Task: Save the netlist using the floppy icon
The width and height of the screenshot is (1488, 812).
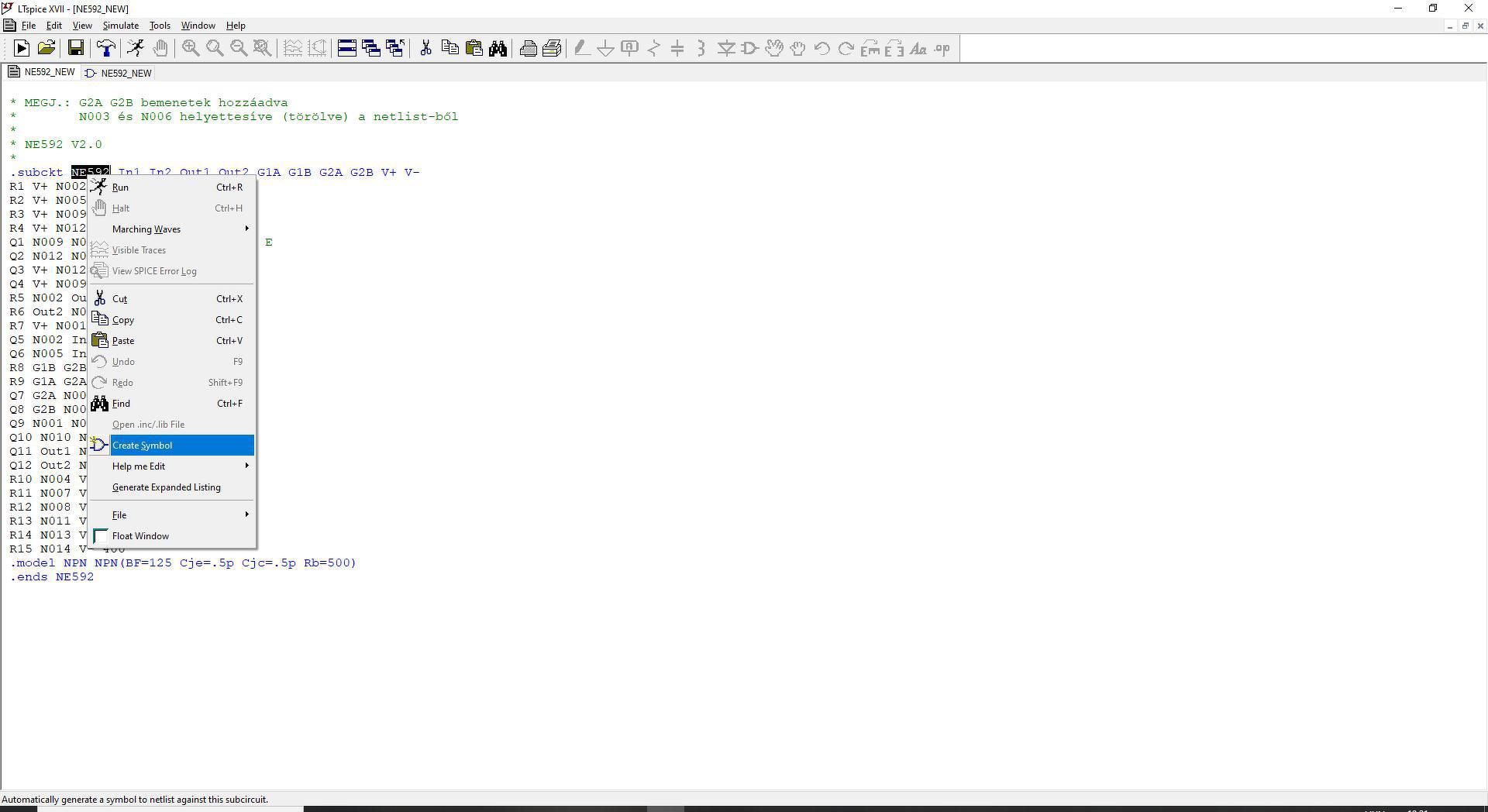Action: (x=76, y=49)
